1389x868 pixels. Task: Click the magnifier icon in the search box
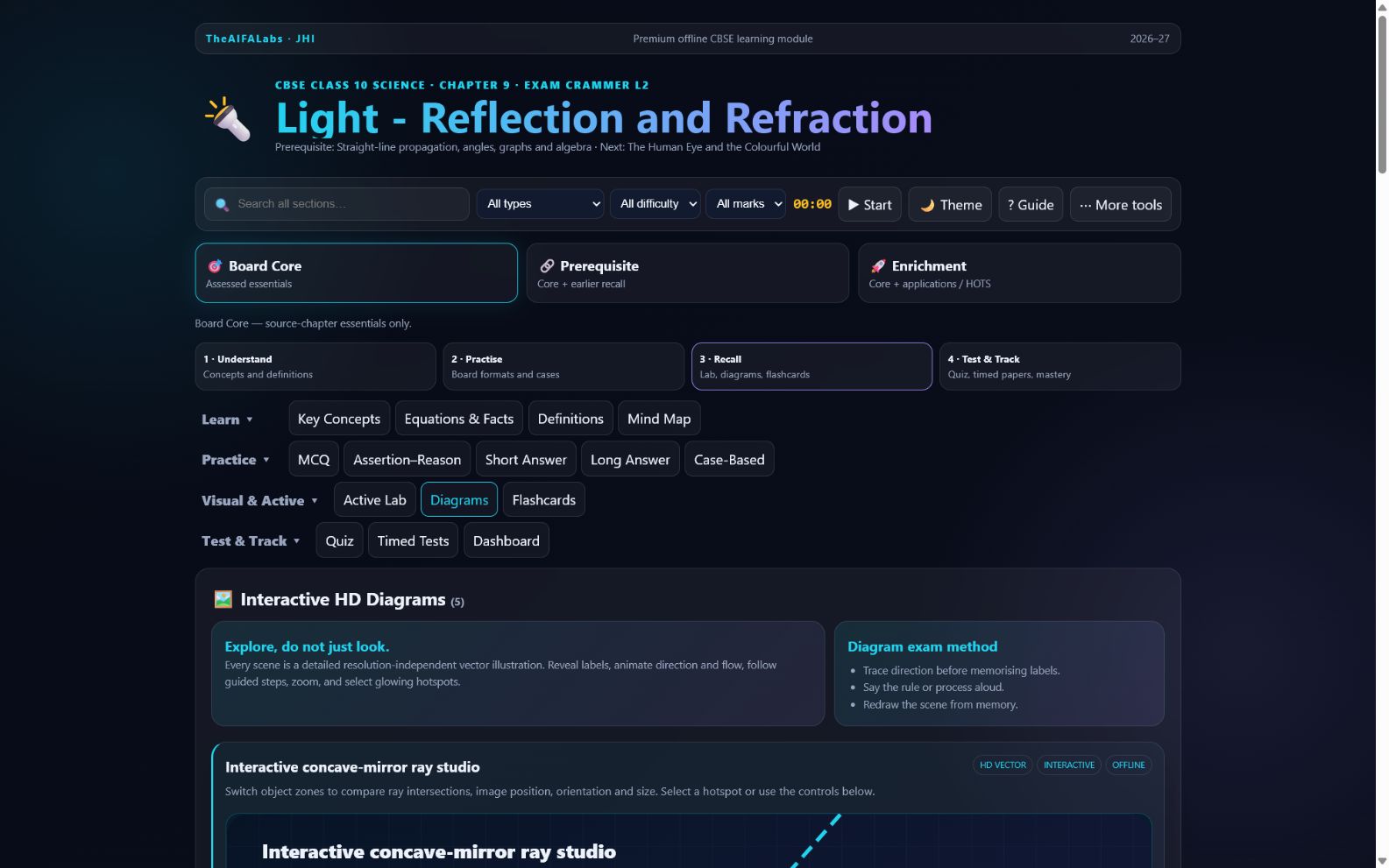click(x=223, y=204)
